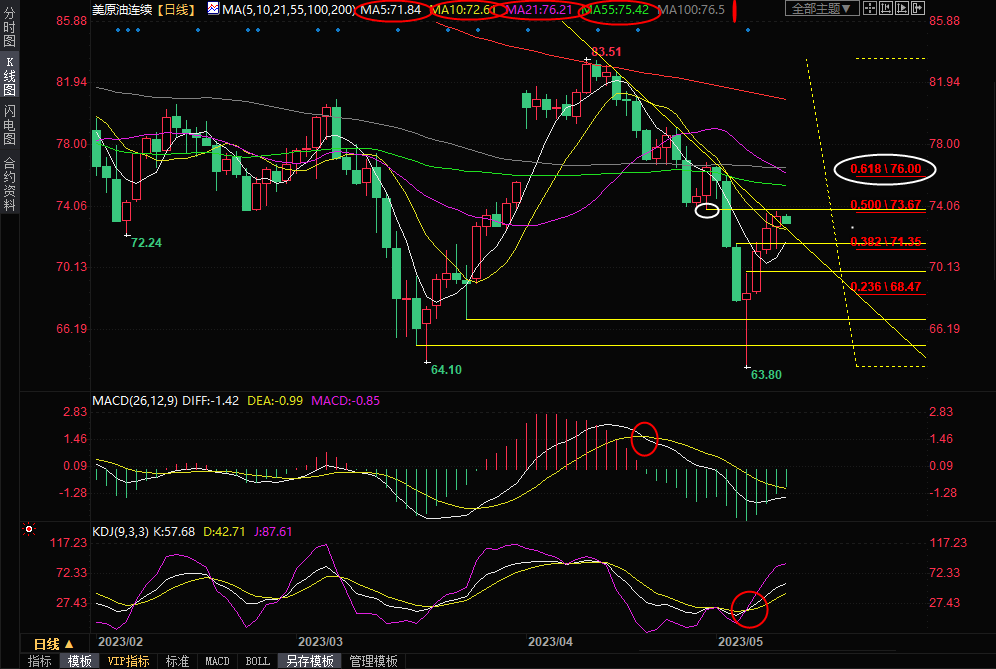
Task: Open 合约资料 sidebar view
Action: (x=10, y=184)
